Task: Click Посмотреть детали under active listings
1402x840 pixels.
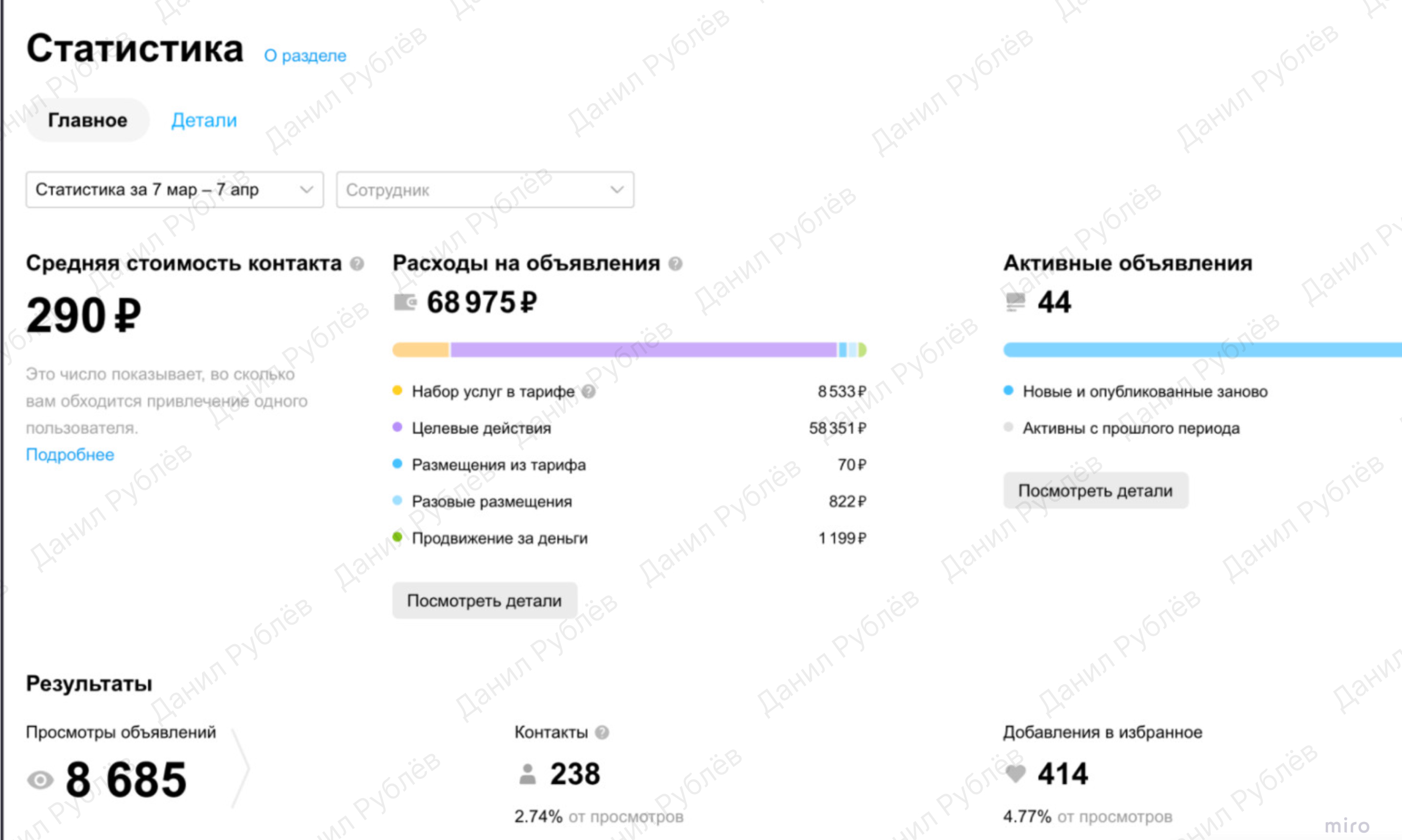Action: (1096, 490)
